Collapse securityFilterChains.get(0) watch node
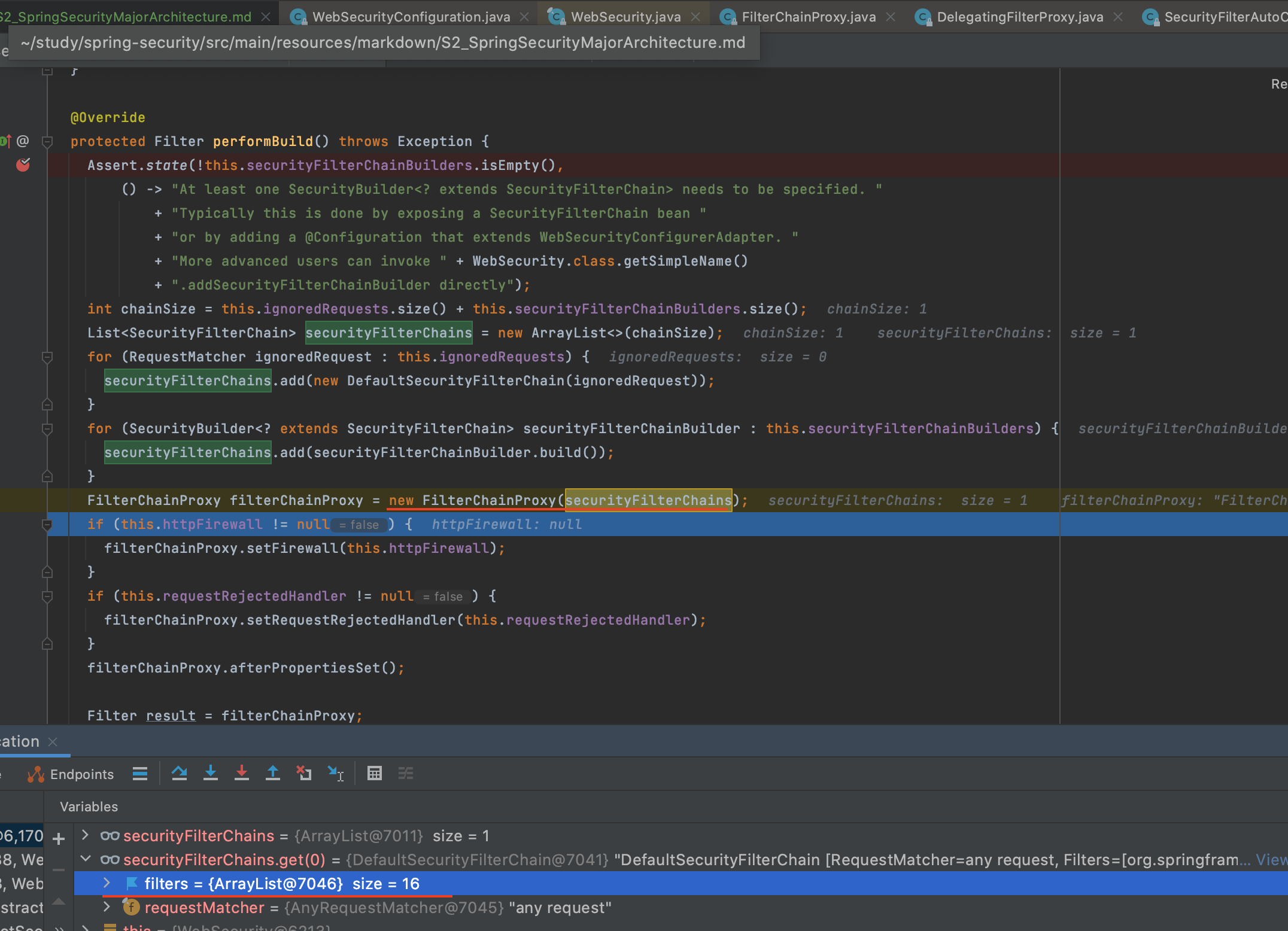The image size is (1288, 931). 86,859
